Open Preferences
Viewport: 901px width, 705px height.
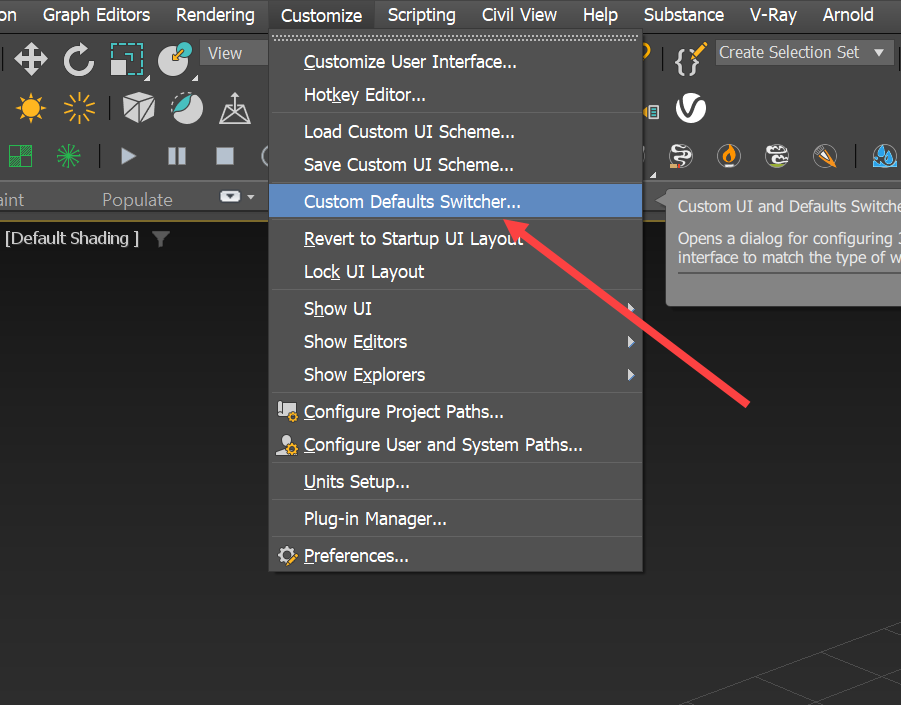pos(456,556)
